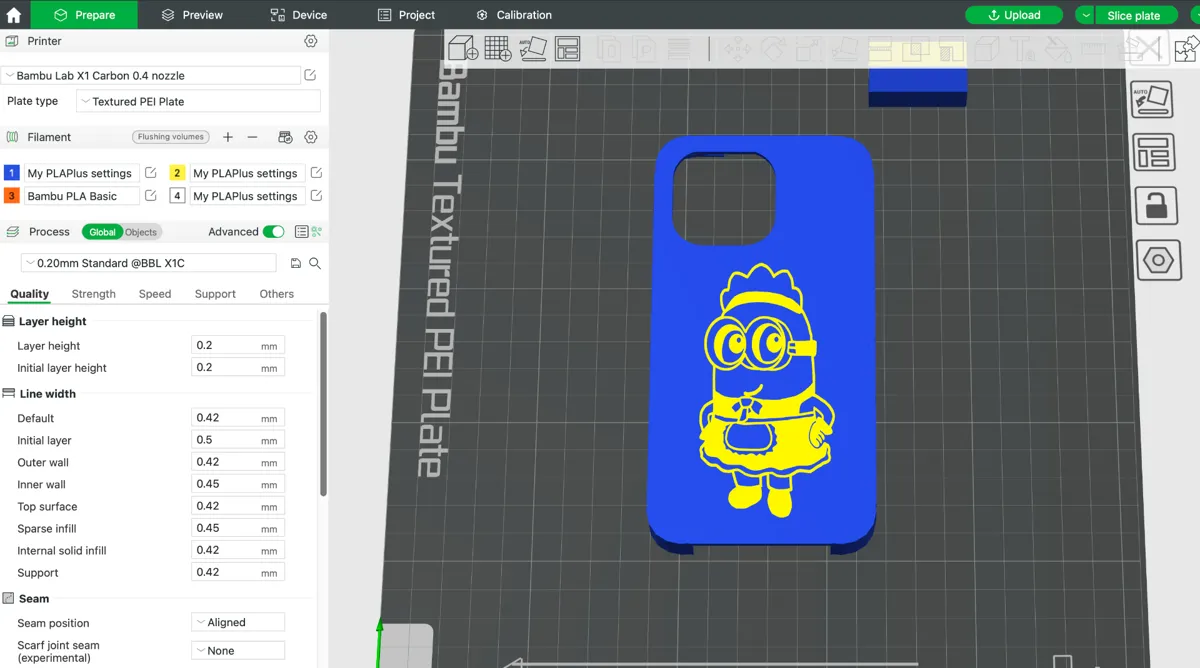Click the compare presets list icon

pyautogui.click(x=301, y=231)
